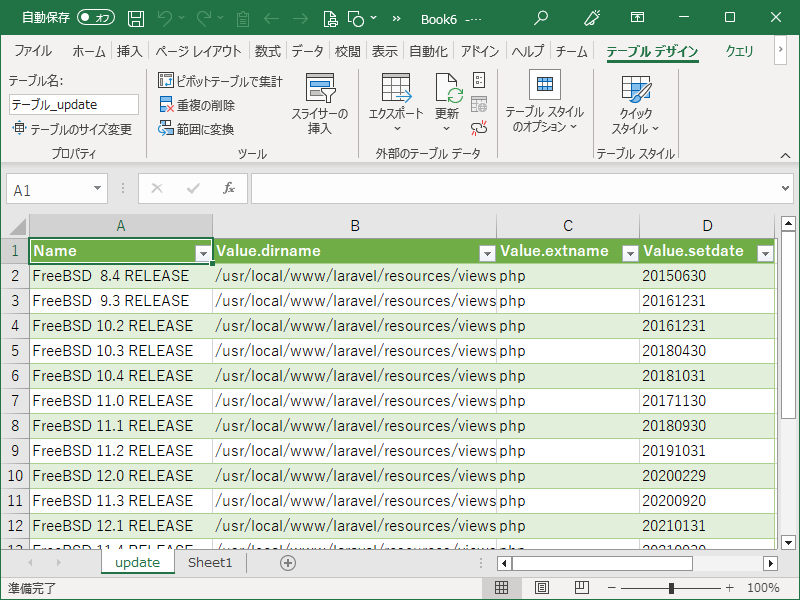Switch to Page Layout view icon
This screenshot has height=600, width=800.
[542, 588]
